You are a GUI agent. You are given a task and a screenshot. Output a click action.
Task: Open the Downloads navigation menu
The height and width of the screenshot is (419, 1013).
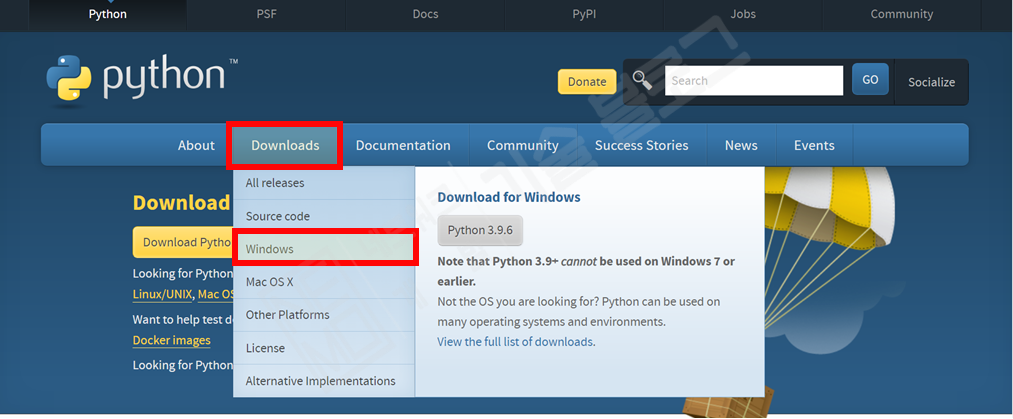pos(285,145)
